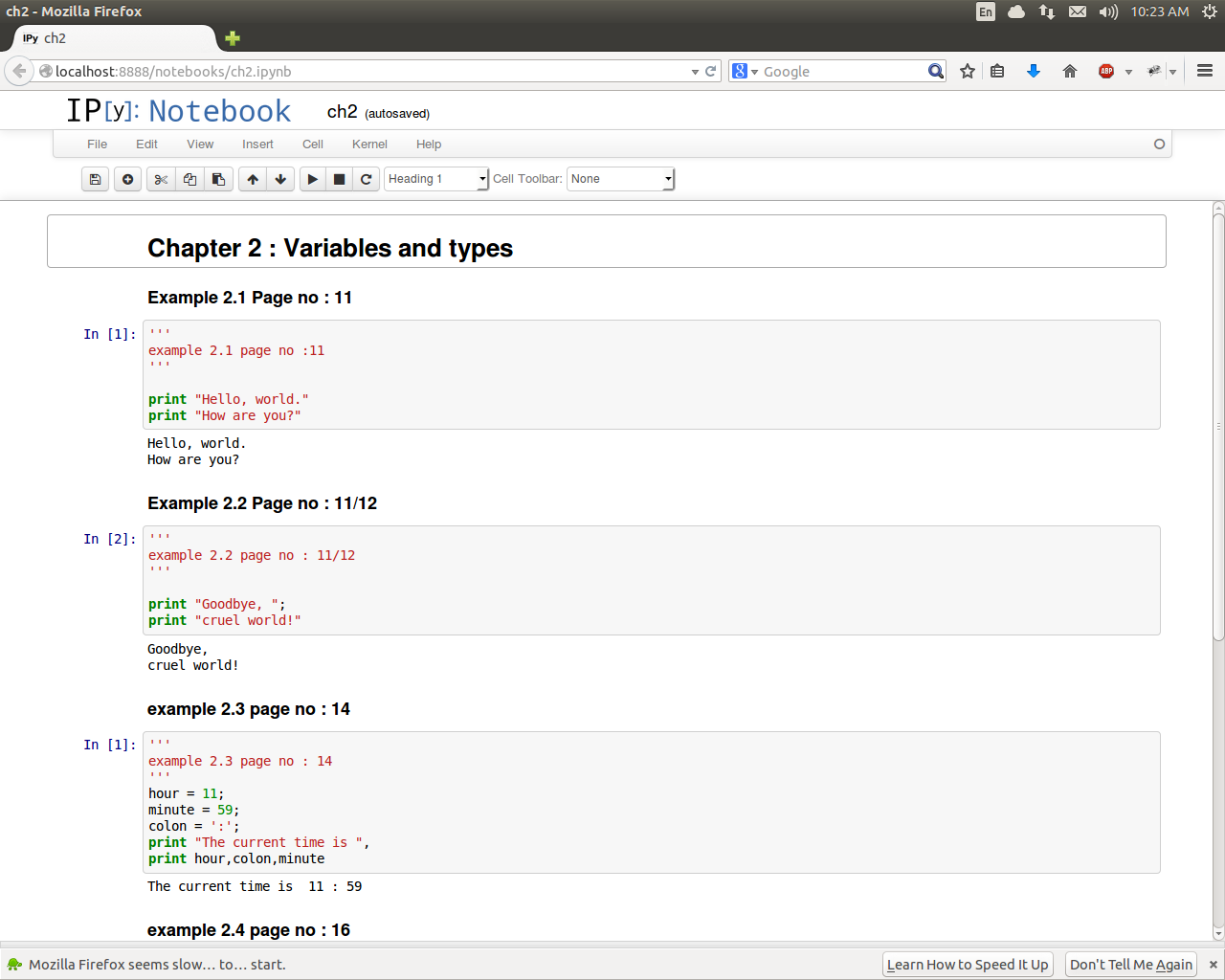The height and width of the screenshot is (980, 1225).
Task: Open the Insert menu
Action: coord(257,145)
